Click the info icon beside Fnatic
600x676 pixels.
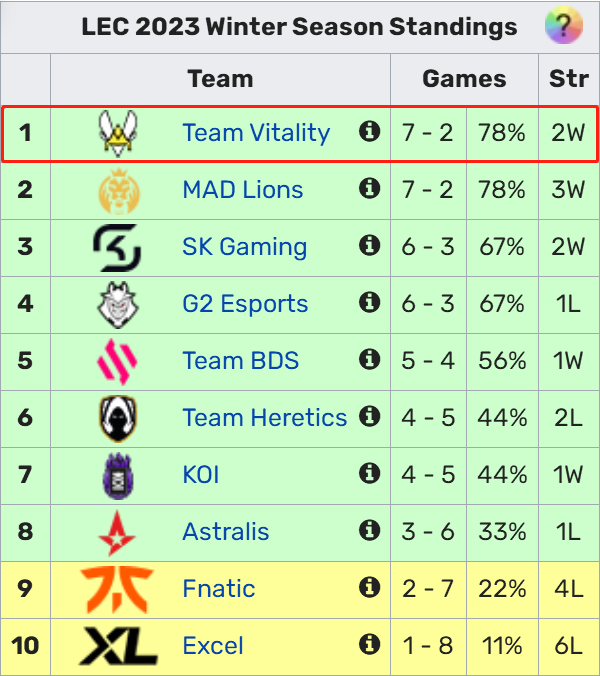(369, 587)
